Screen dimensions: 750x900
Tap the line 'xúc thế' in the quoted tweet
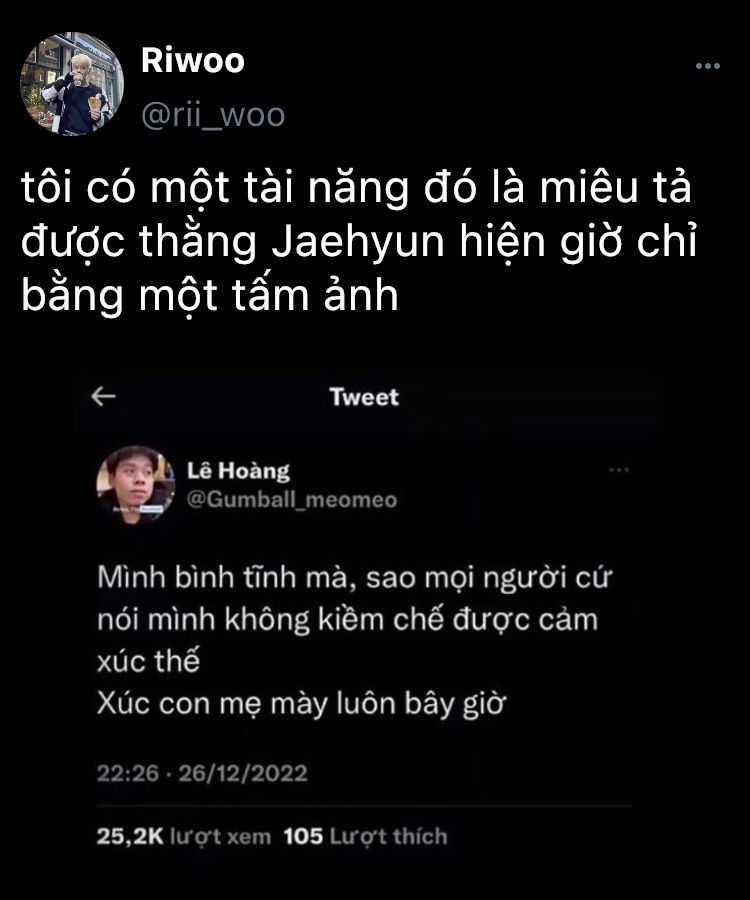pyautogui.click(x=148, y=661)
